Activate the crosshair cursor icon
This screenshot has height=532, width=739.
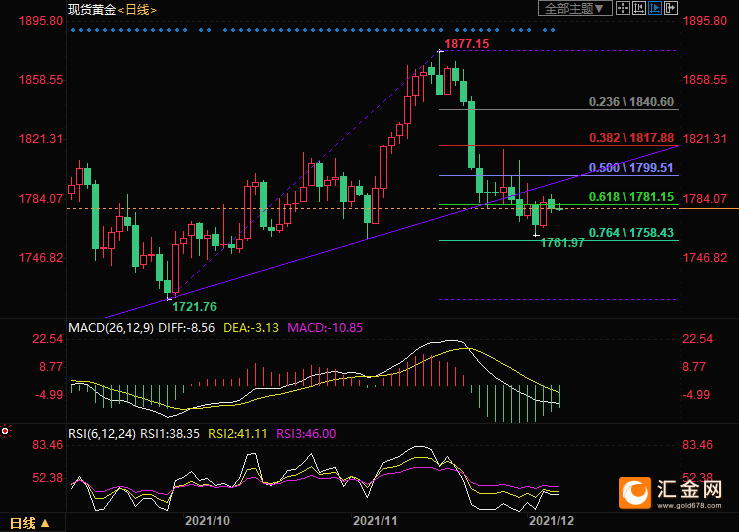tap(623, 8)
